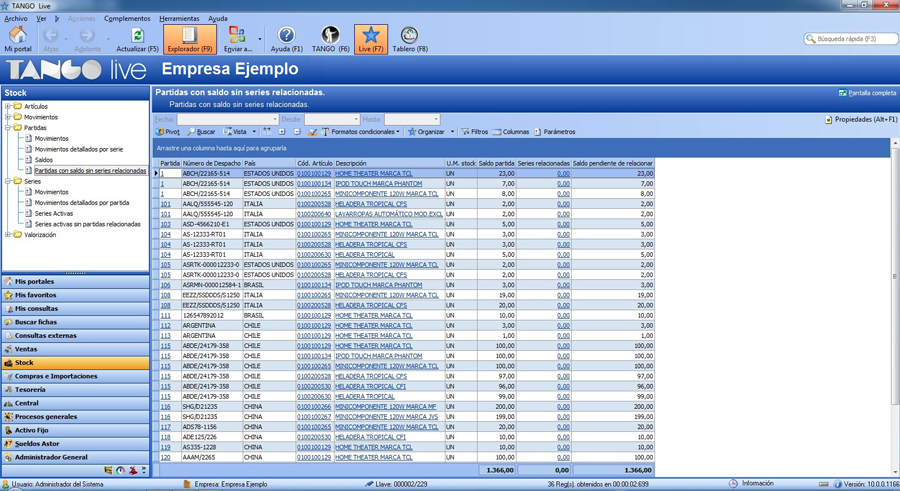Screen dimensions: 900x491
Task: Open Compras e Importaciones module
Action: click(x=76, y=376)
